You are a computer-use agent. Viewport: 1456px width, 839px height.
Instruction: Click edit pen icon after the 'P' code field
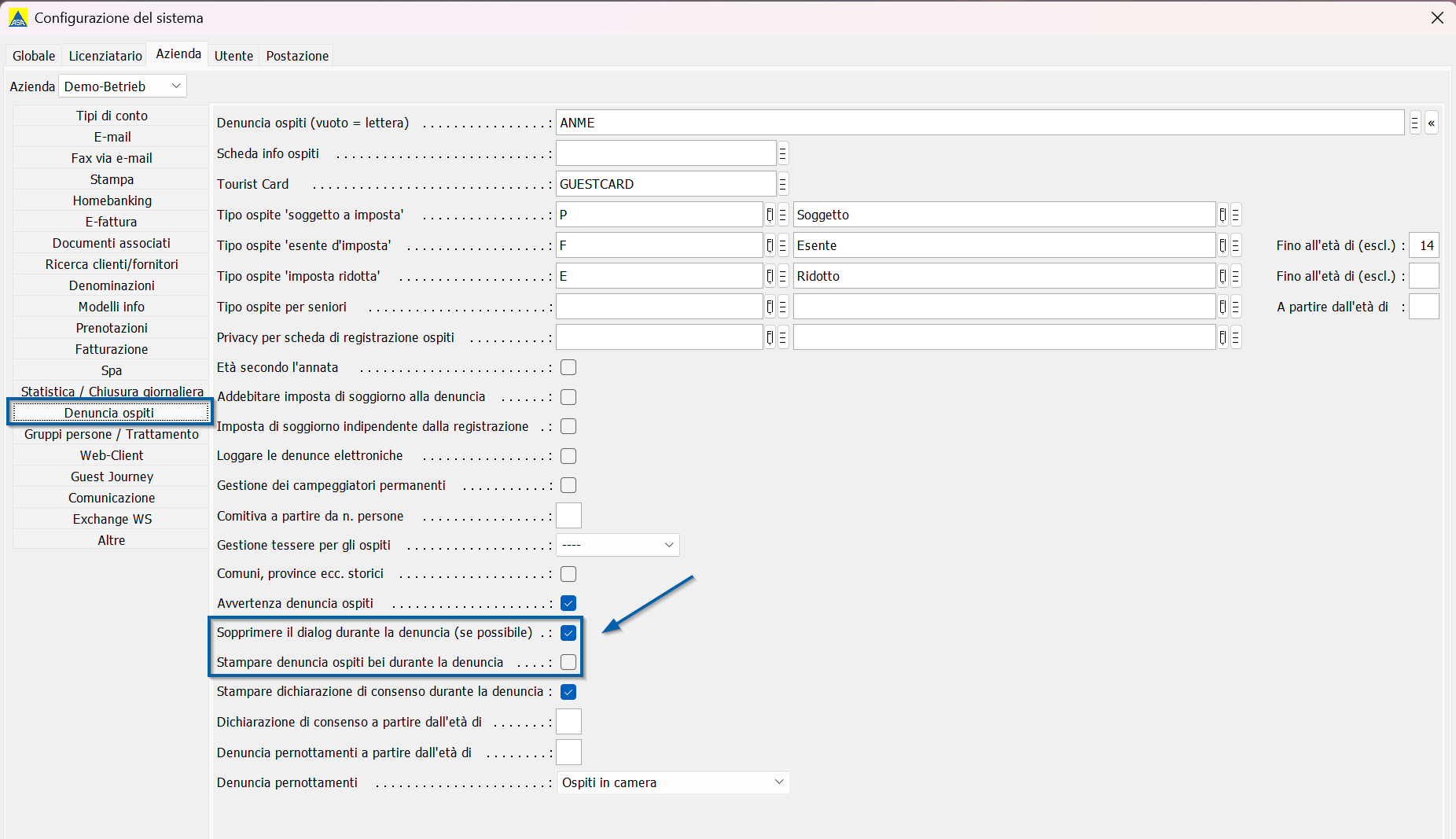tap(770, 215)
